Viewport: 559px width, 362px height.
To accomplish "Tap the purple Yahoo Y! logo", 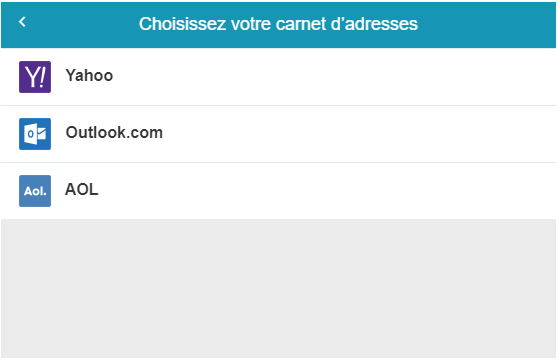I will click(x=35, y=77).
